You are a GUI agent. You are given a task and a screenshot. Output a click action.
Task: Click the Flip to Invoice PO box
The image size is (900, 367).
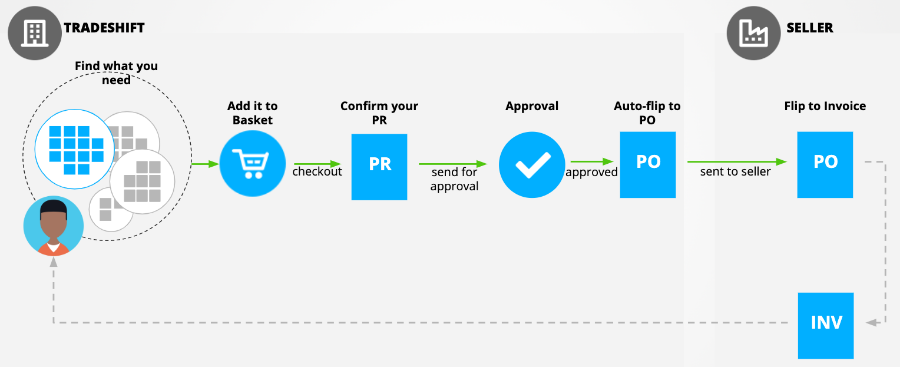point(825,165)
